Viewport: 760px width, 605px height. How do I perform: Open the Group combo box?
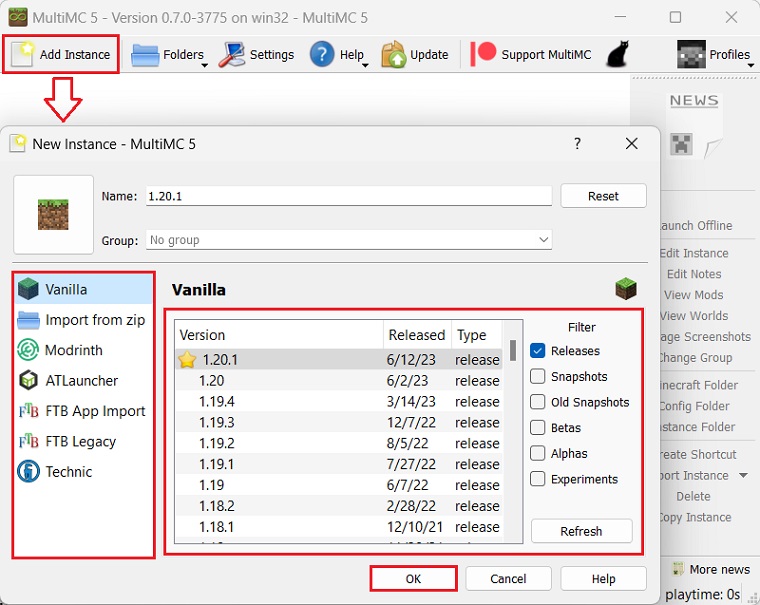349,240
